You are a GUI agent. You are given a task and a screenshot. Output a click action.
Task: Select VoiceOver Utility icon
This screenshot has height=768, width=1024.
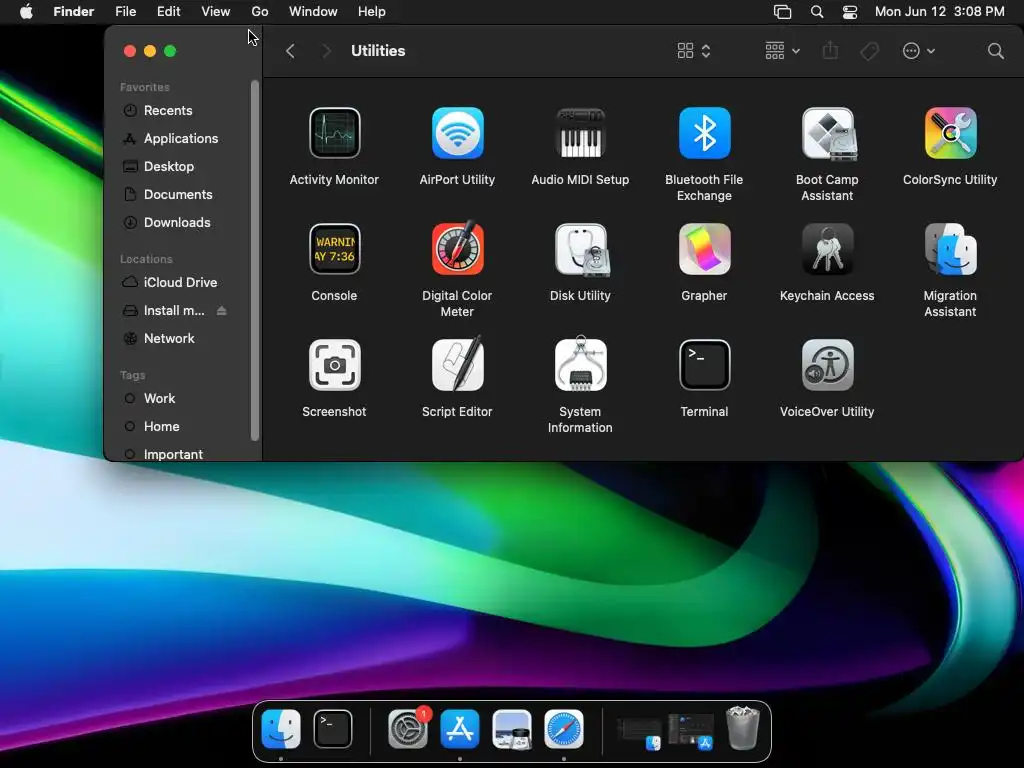point(827,365)
